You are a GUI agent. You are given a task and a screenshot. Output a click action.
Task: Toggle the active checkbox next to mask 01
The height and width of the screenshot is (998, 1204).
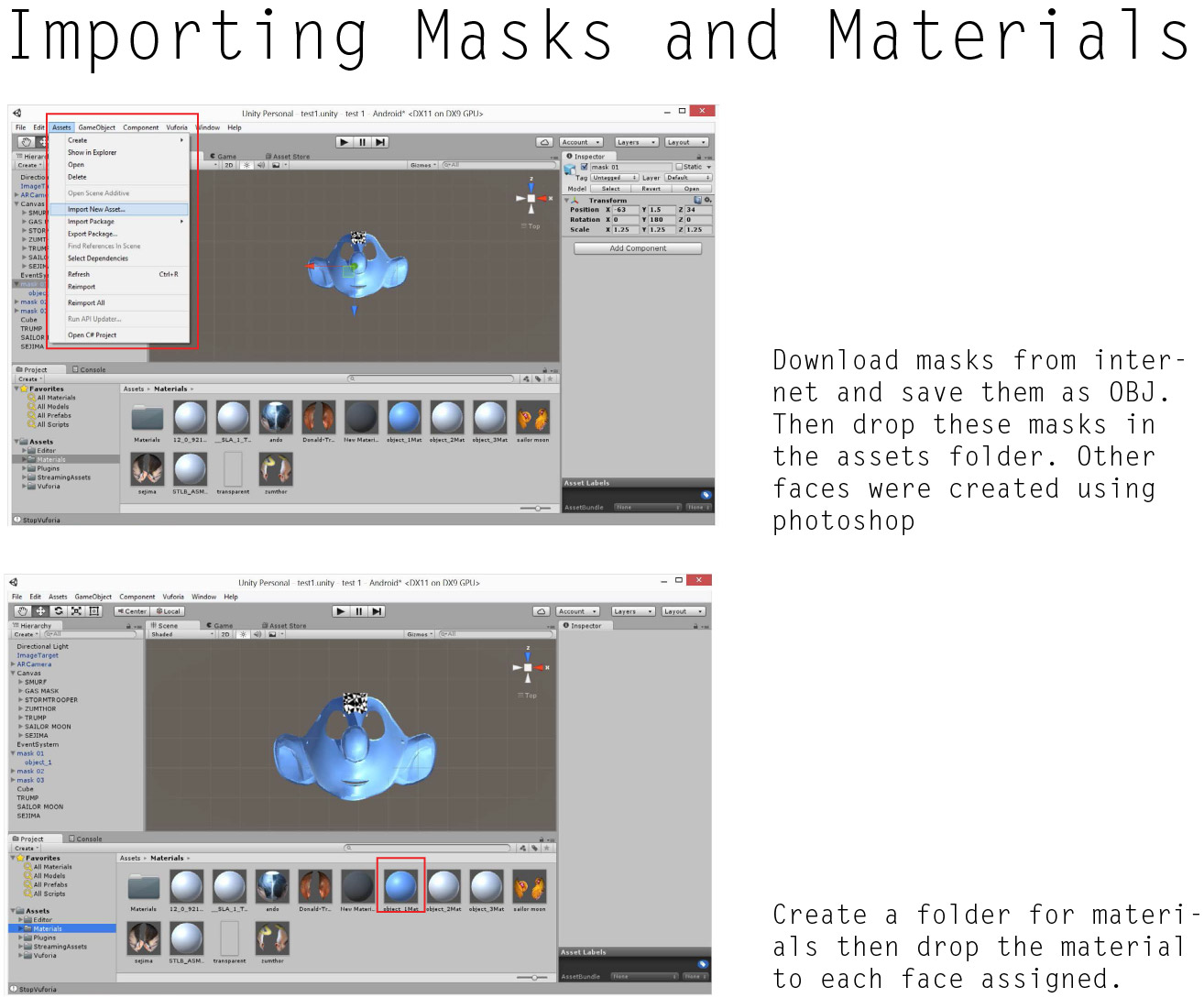585,167
